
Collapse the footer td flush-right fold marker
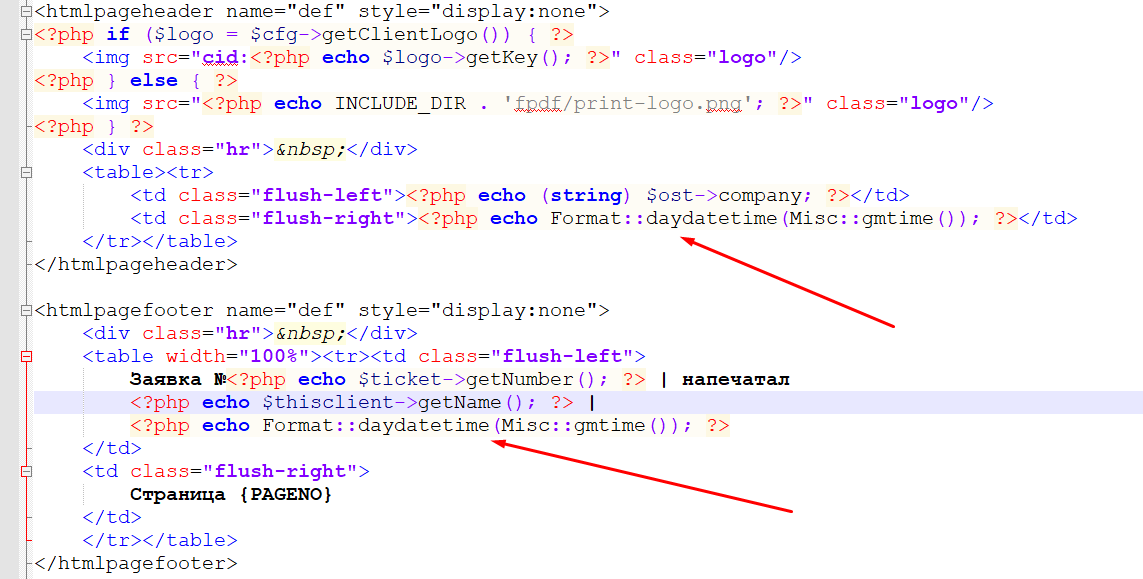26,472
